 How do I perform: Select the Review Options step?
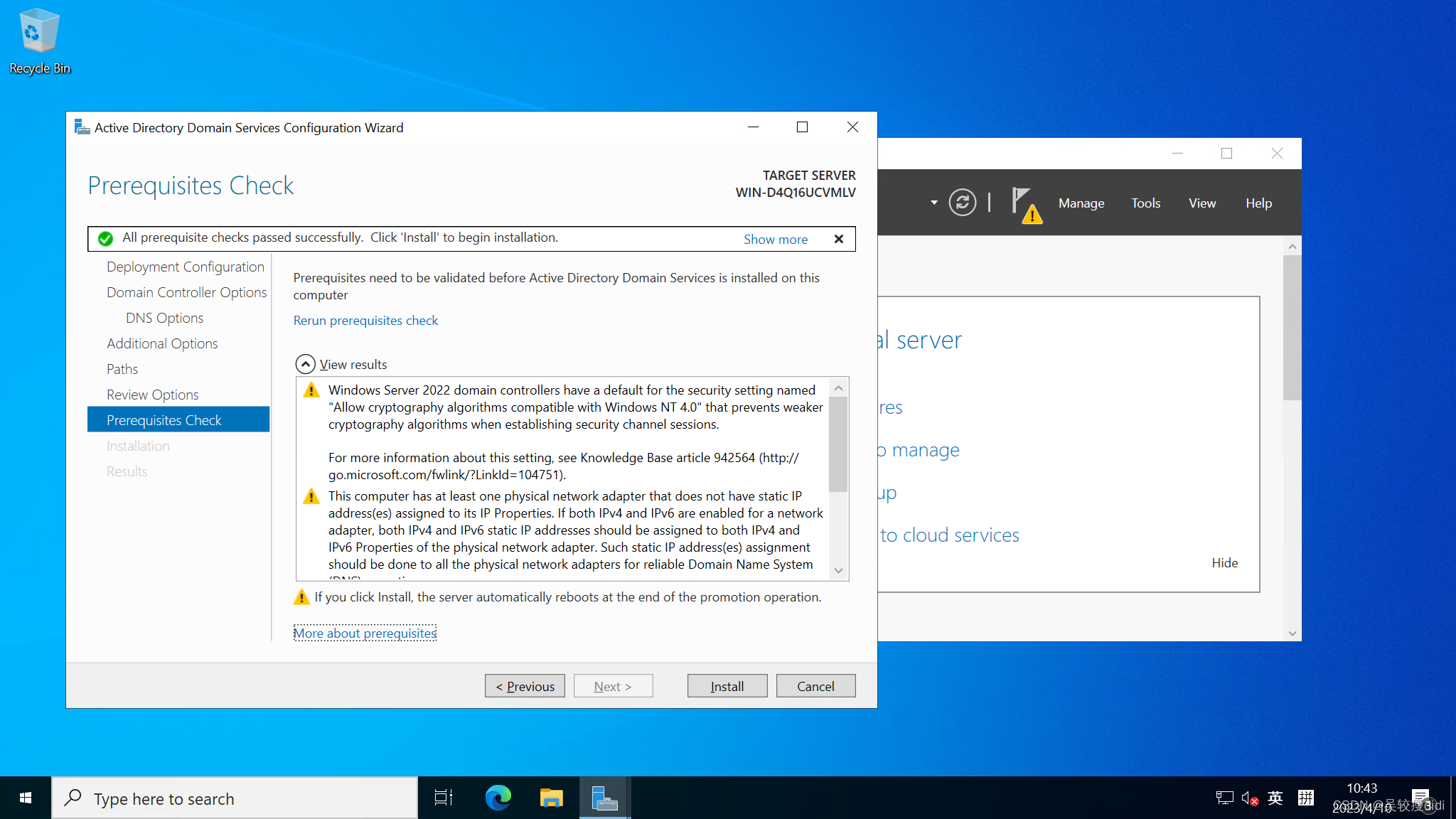153,395
